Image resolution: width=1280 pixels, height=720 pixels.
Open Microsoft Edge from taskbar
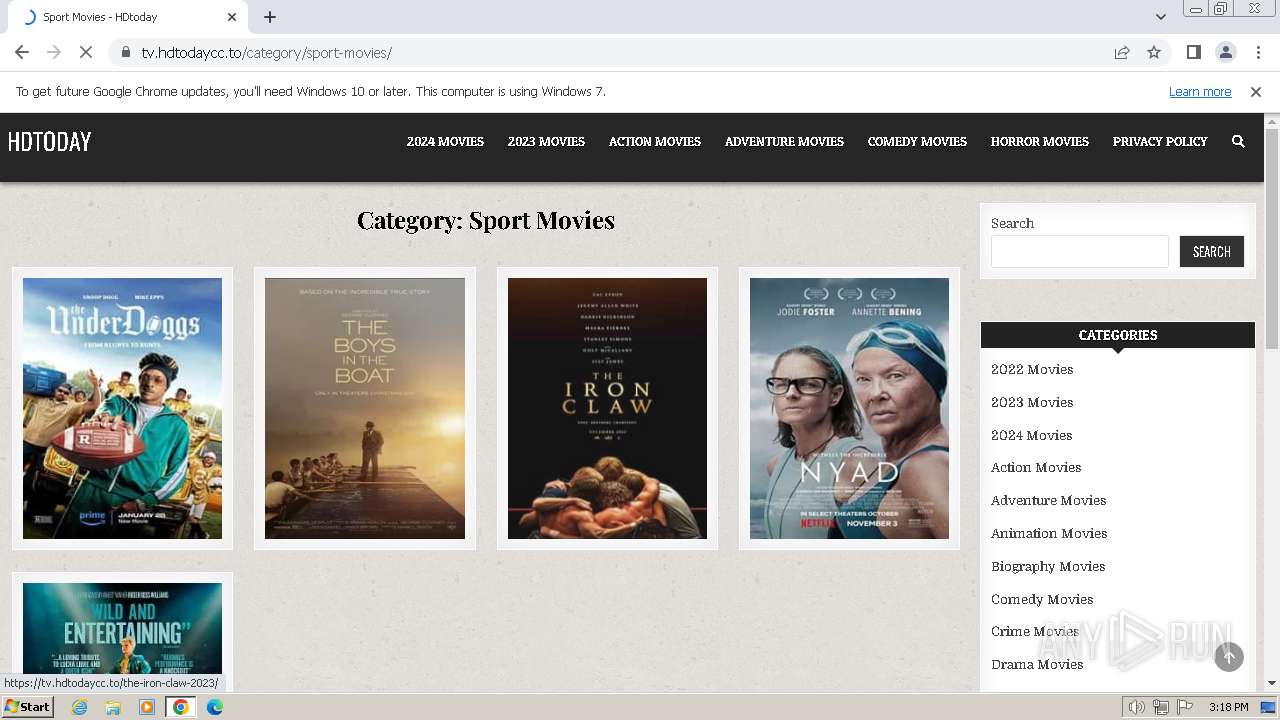[215, 707]
